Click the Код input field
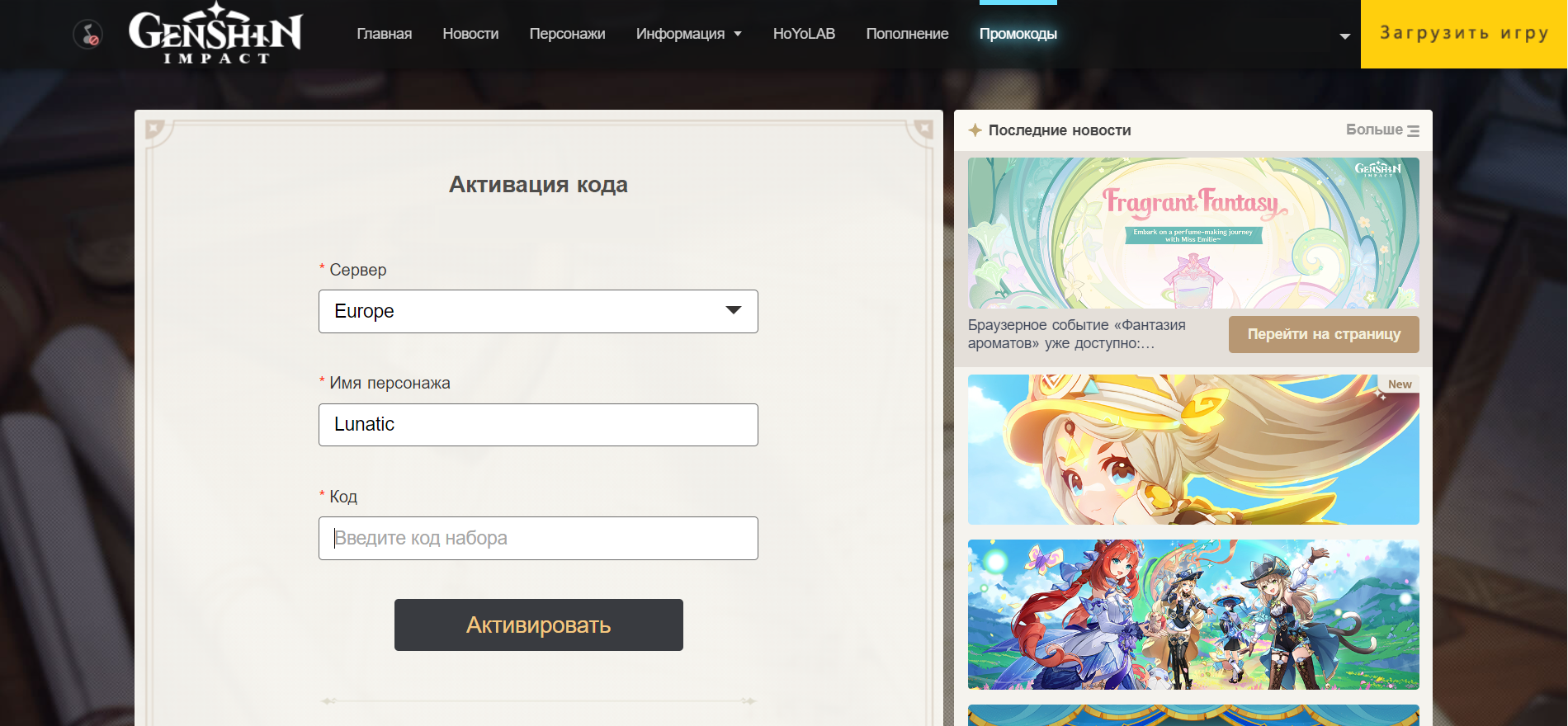Image resolution: width=1568 pixels, height=726 pixels. pyautogui.click(x=538, y=538)
